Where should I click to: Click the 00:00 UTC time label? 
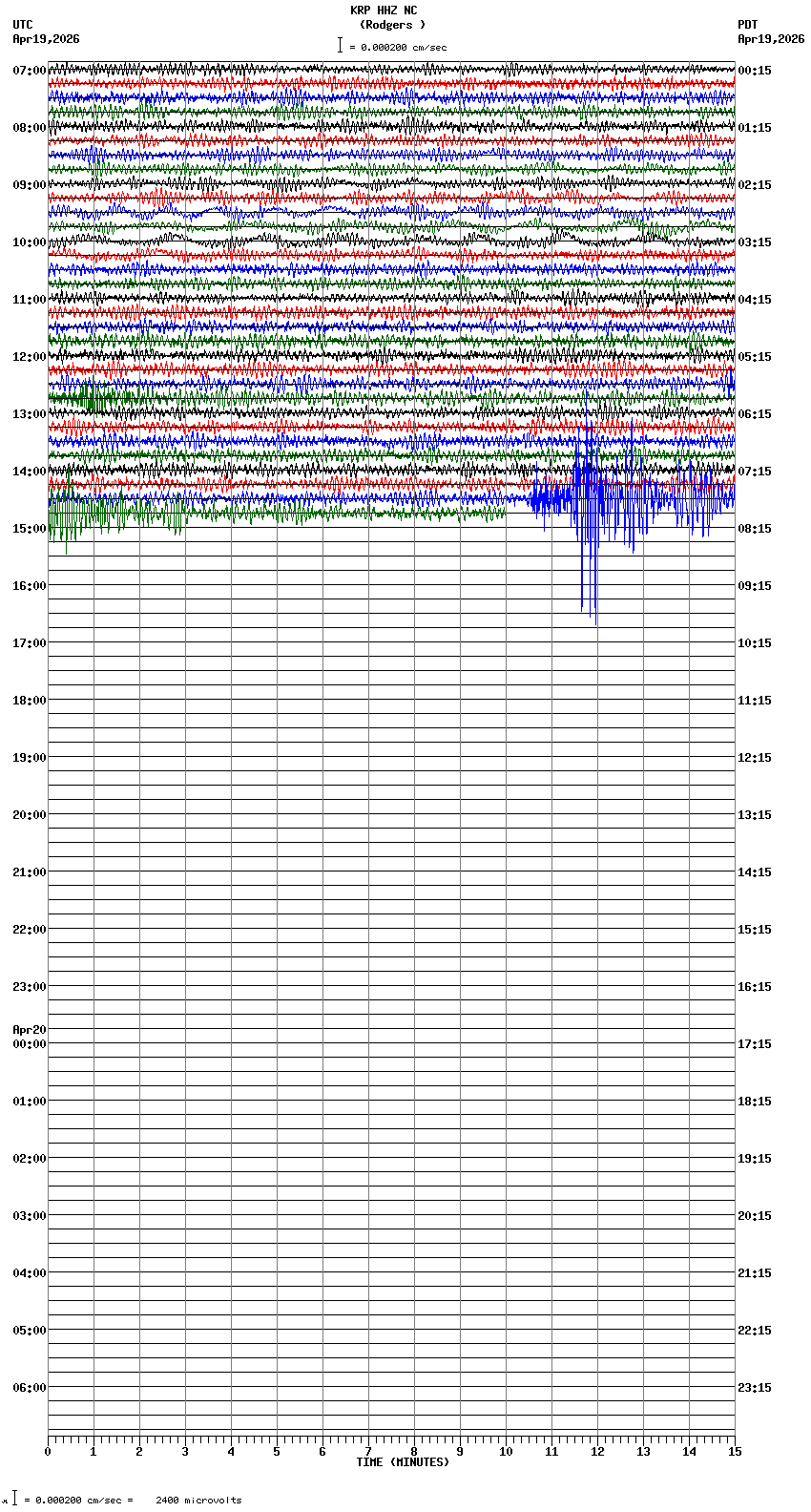click(x=30, y=1044)
